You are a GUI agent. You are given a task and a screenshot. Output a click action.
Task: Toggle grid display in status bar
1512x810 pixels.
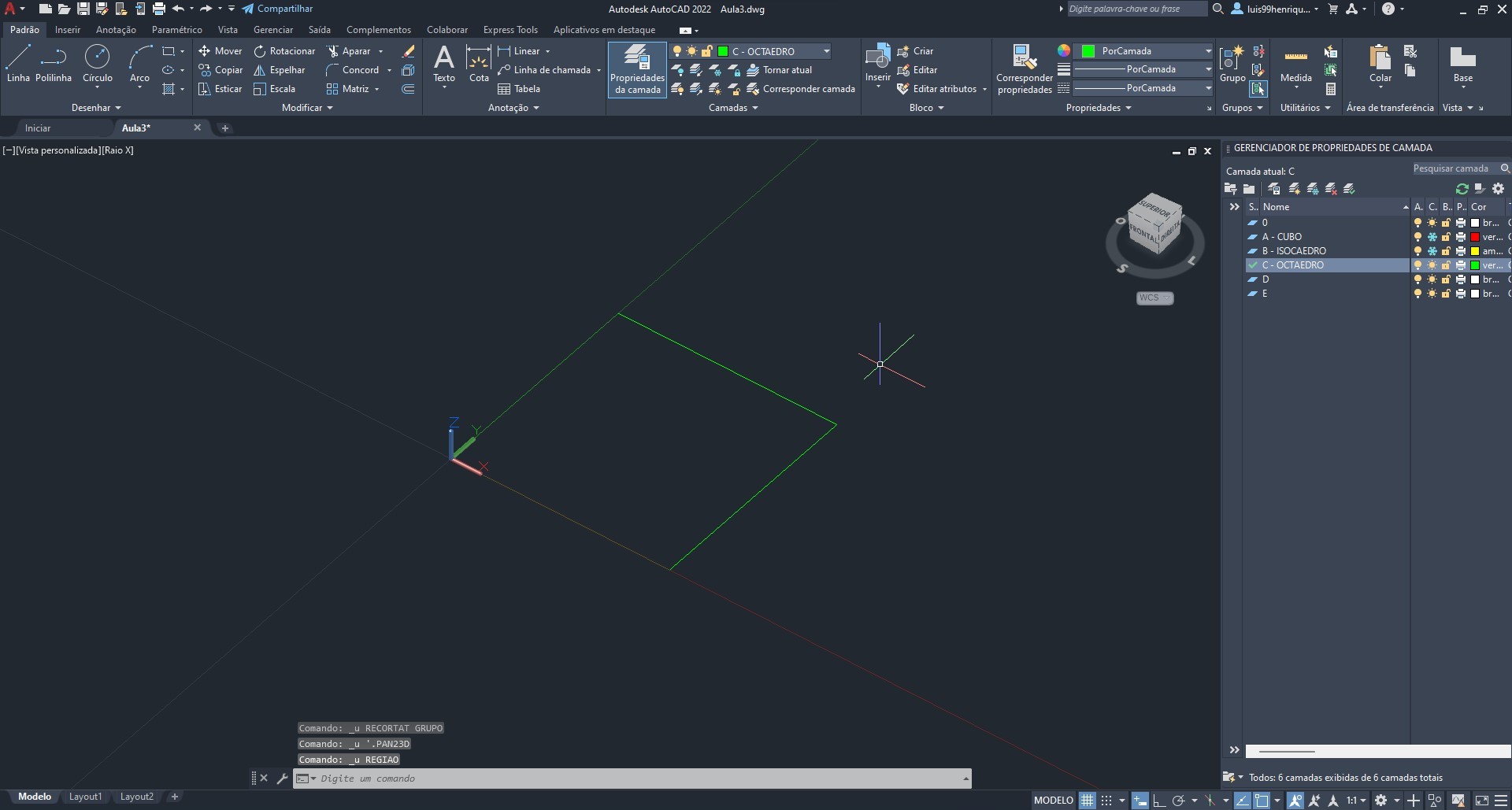(1087, 801)
